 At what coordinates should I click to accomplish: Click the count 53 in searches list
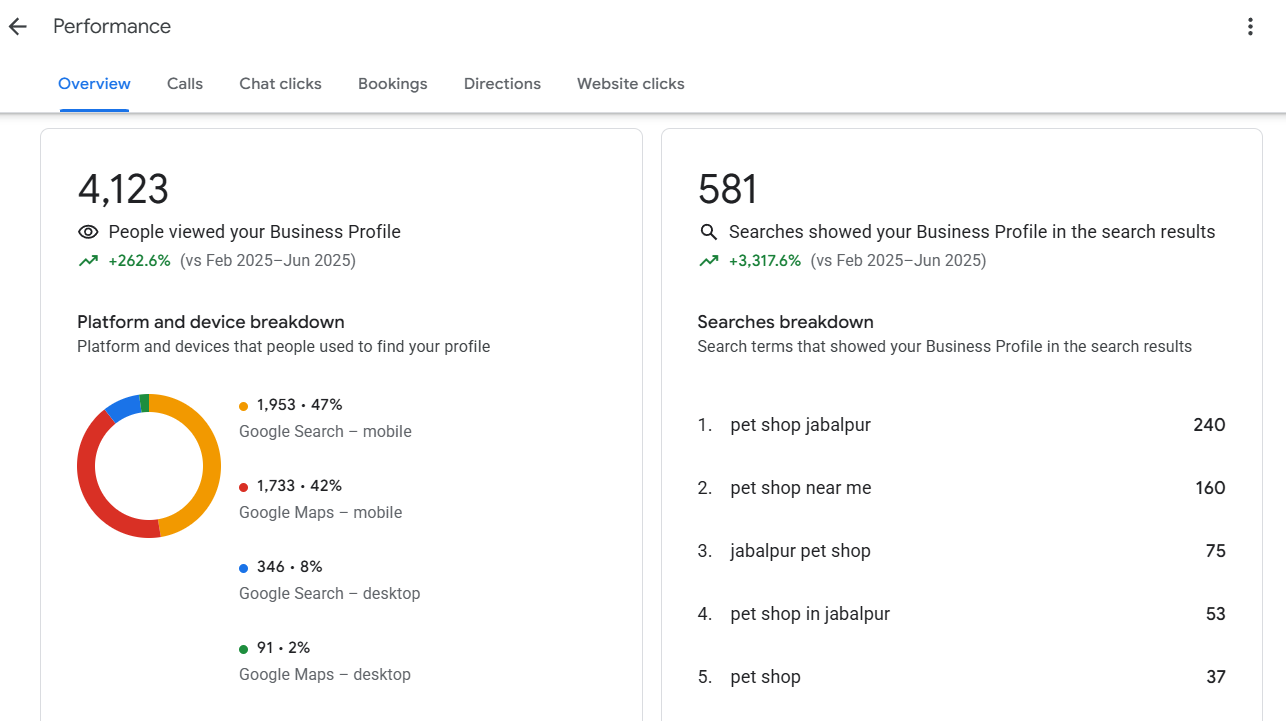1215,614
